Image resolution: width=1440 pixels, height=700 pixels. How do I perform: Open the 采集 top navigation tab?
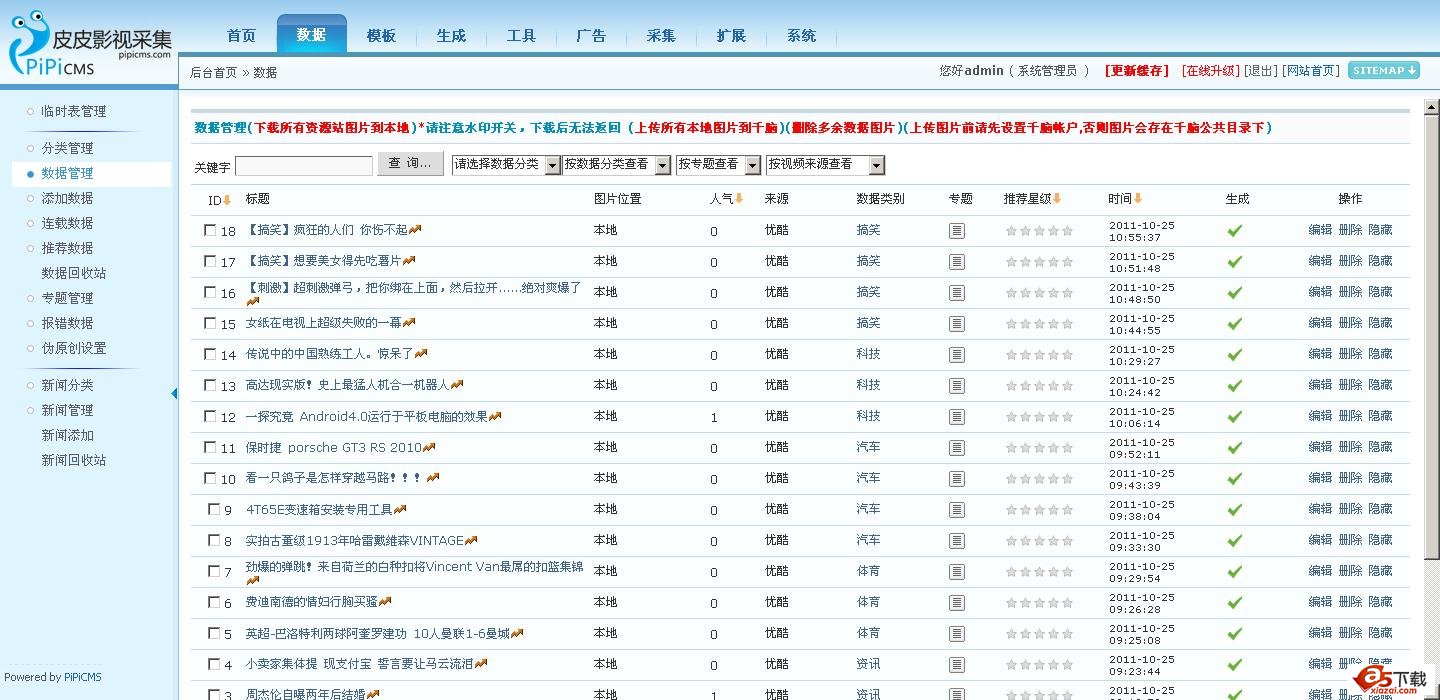661,36
